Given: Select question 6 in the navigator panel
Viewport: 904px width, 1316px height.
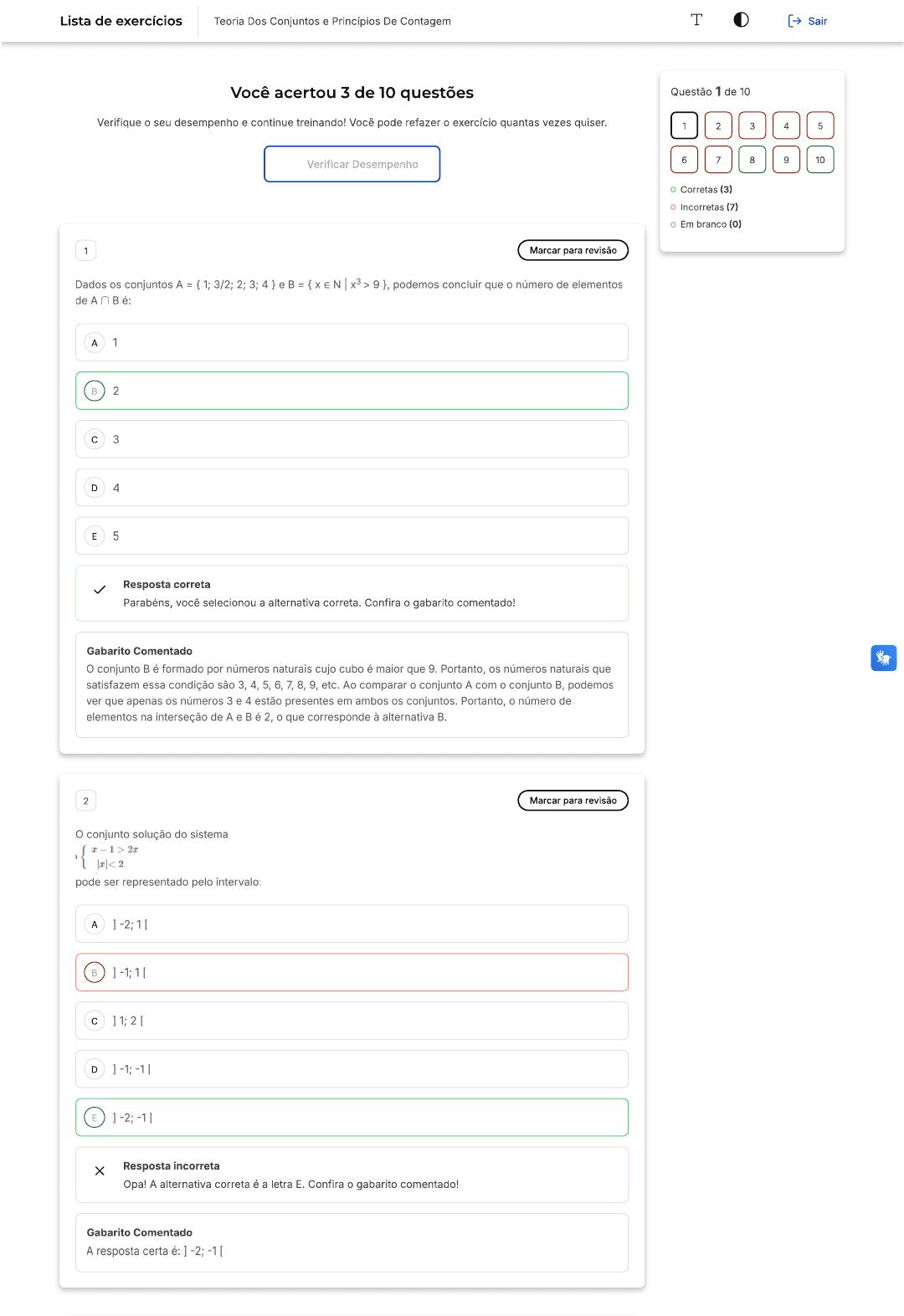Looking at the screenshot, I should tap(684, 160).
